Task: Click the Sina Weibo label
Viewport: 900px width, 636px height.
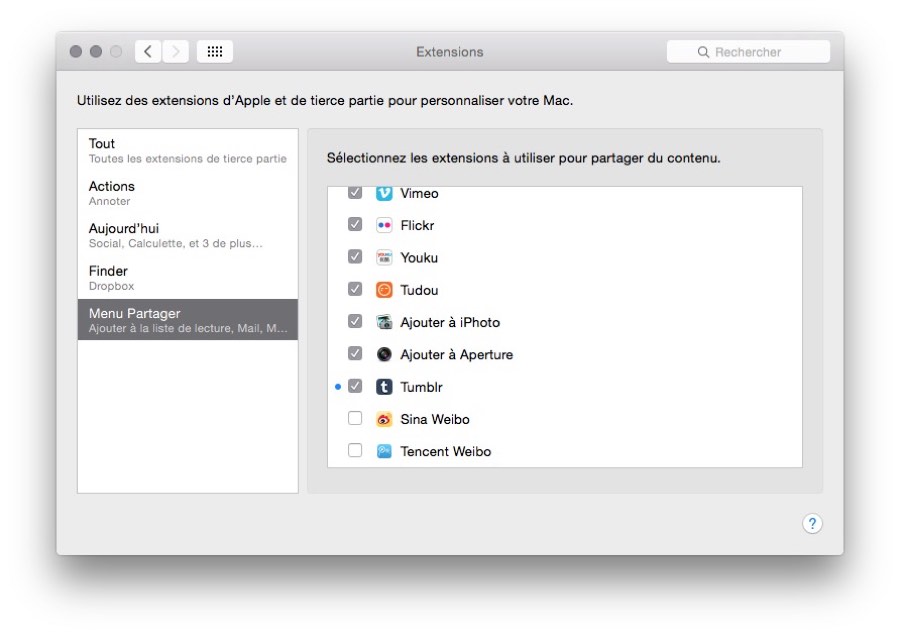Action: click(435, 419)
